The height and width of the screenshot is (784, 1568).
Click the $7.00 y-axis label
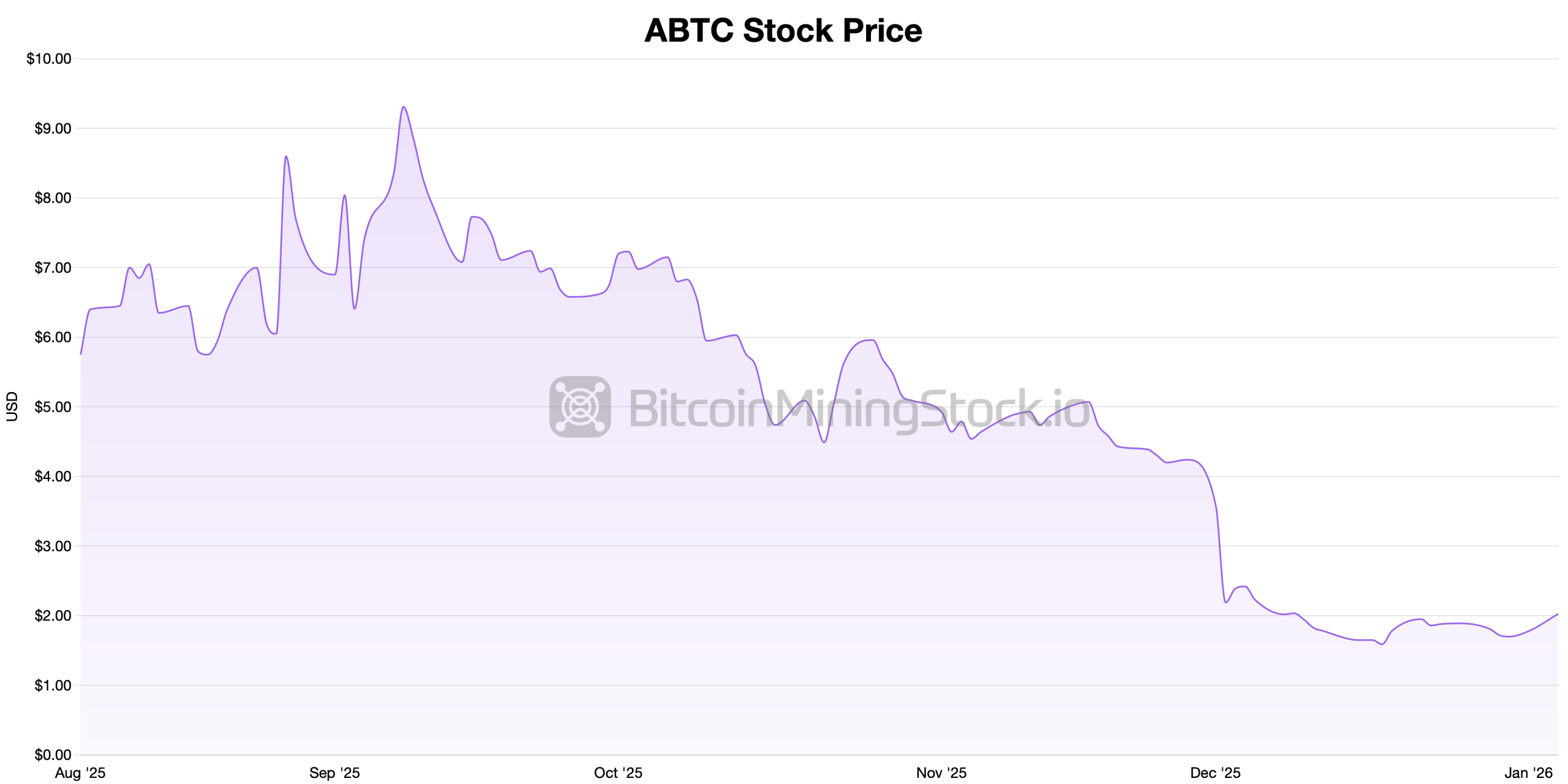[53, 268]
